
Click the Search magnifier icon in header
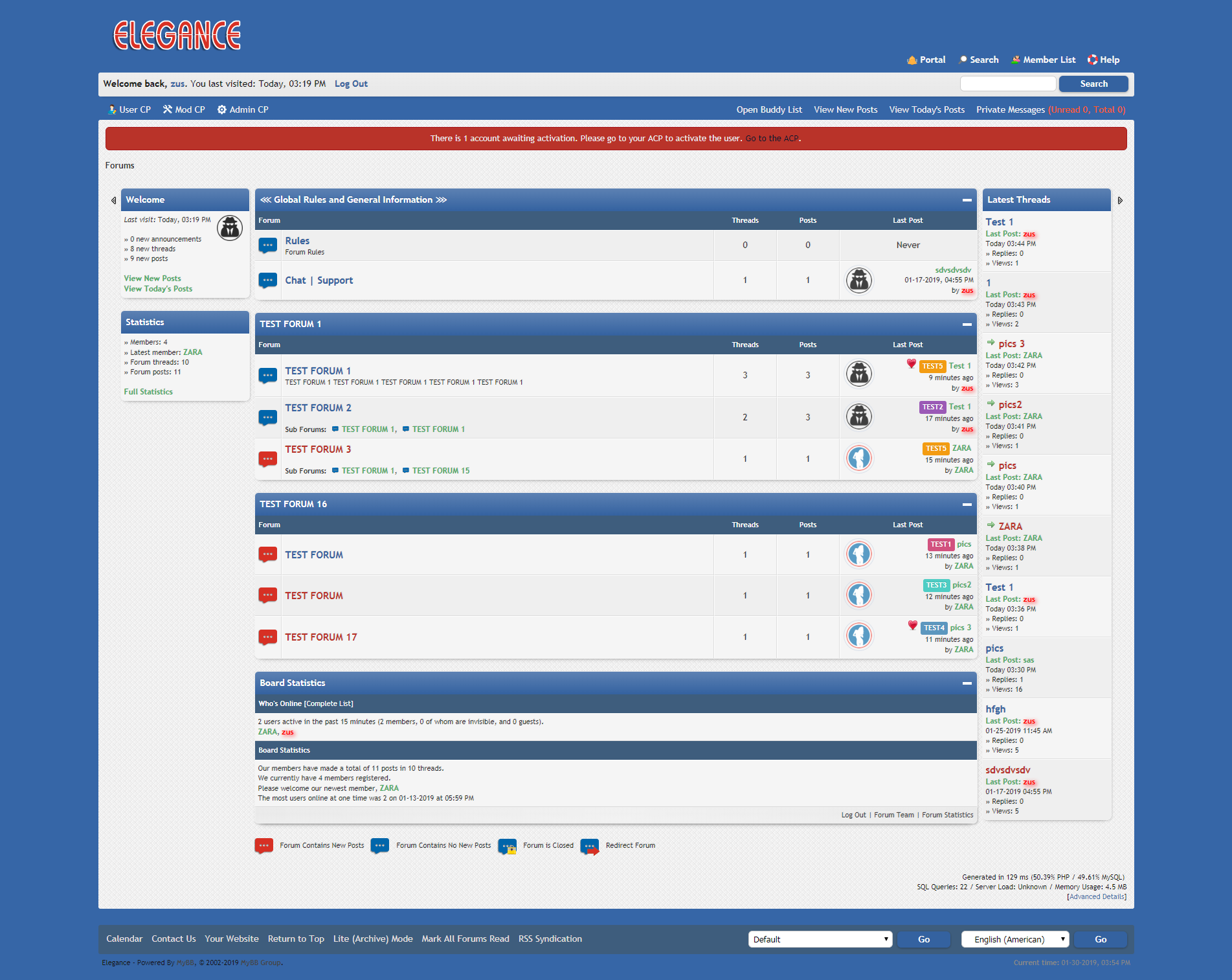point(963,60)
